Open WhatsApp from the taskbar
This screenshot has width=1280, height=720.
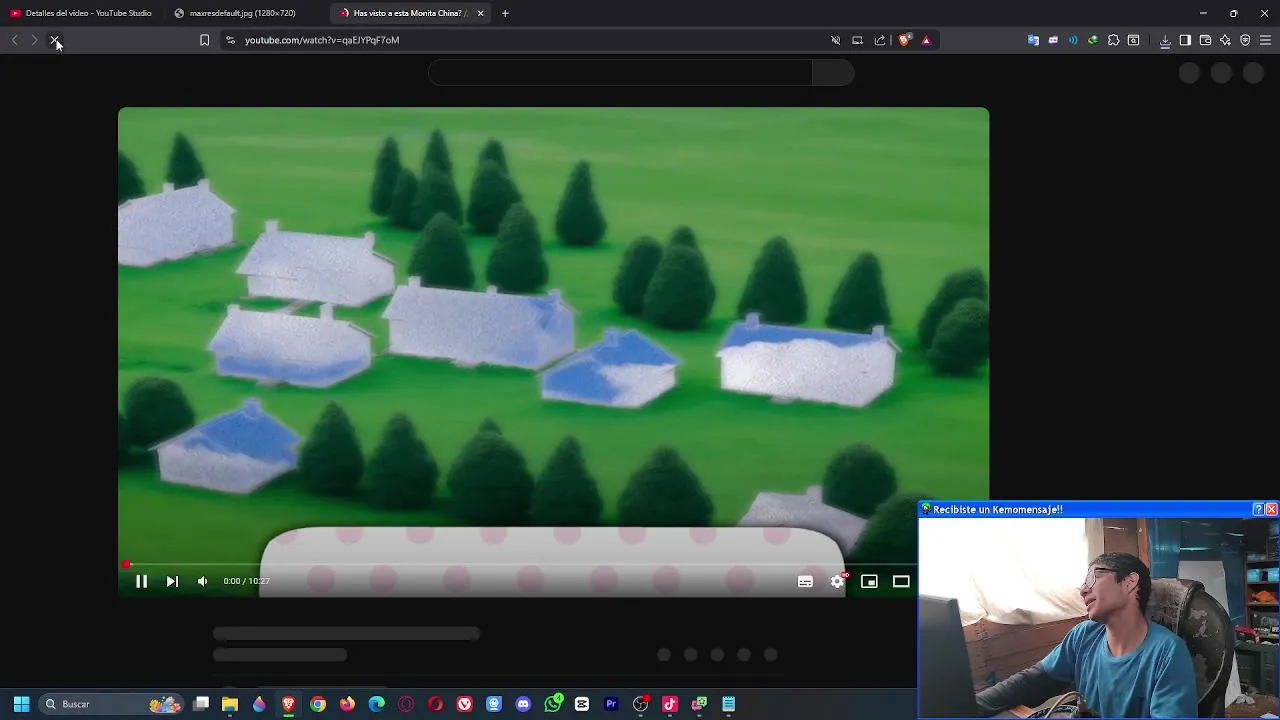[x=553, y=704]
